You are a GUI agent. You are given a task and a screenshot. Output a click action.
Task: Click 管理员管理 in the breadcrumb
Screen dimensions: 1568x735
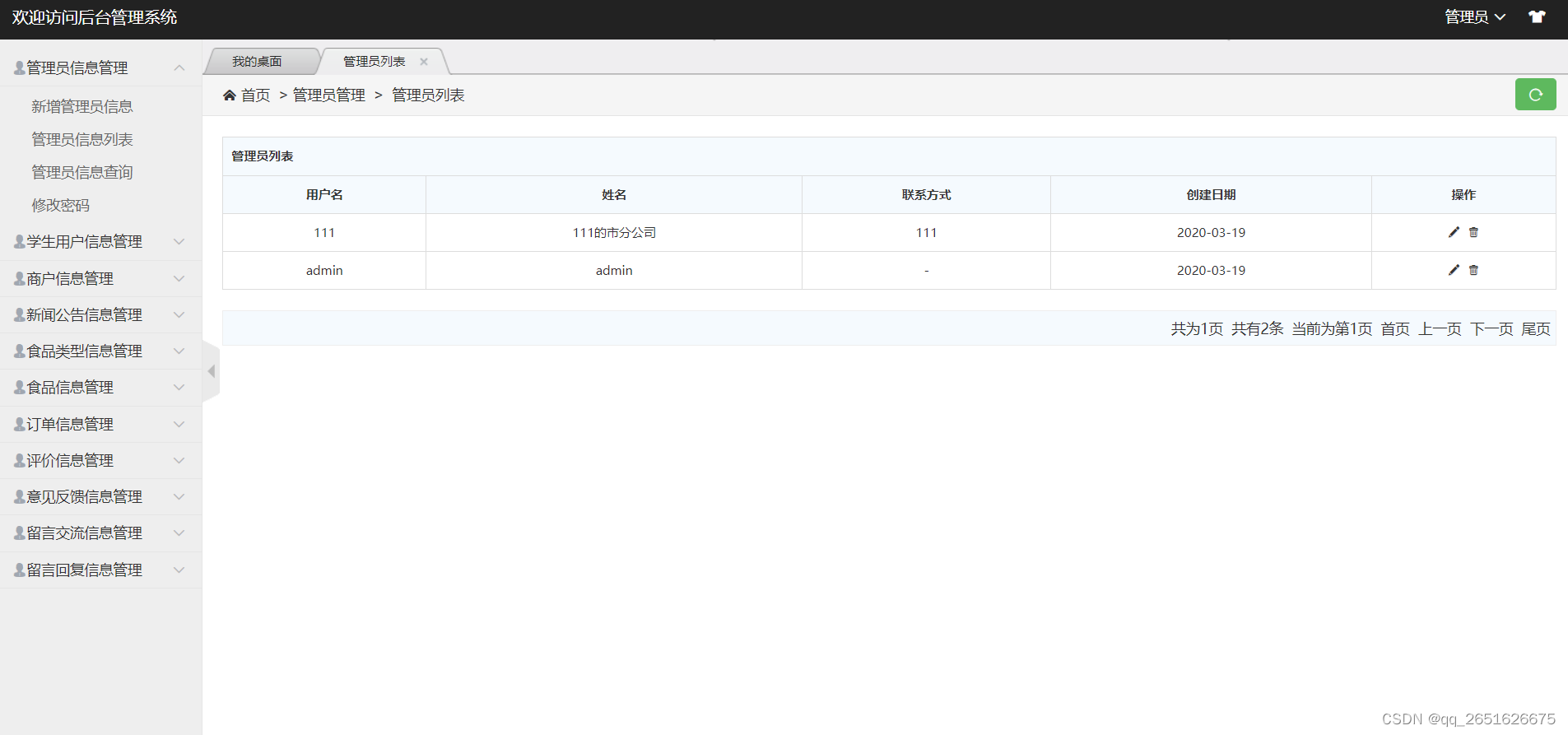point(329,95)
